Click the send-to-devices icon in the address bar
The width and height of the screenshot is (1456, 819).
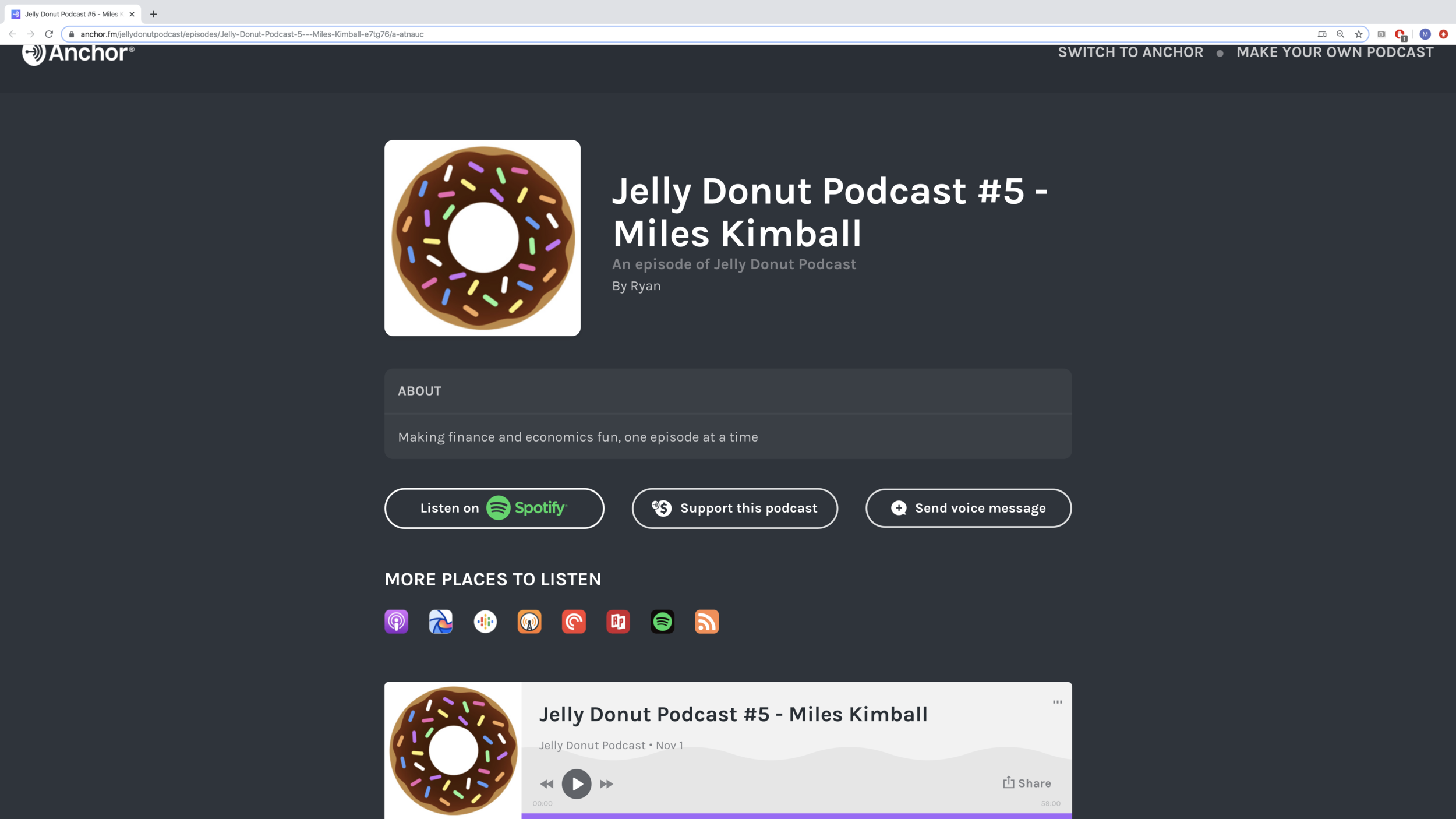click(x=1322, y=34)
